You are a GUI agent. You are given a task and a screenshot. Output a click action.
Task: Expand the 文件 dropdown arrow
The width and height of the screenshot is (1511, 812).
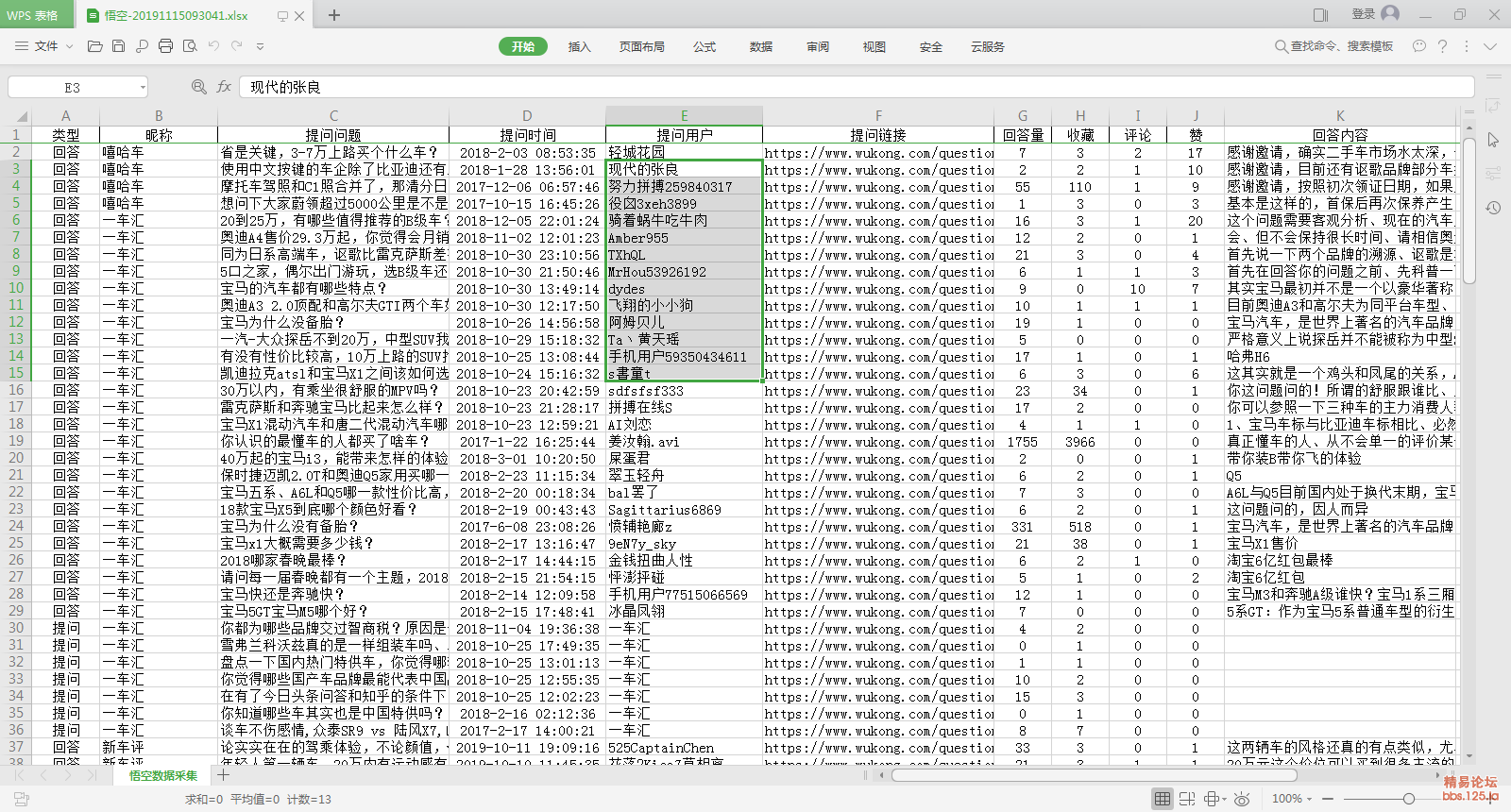[67, 46]
